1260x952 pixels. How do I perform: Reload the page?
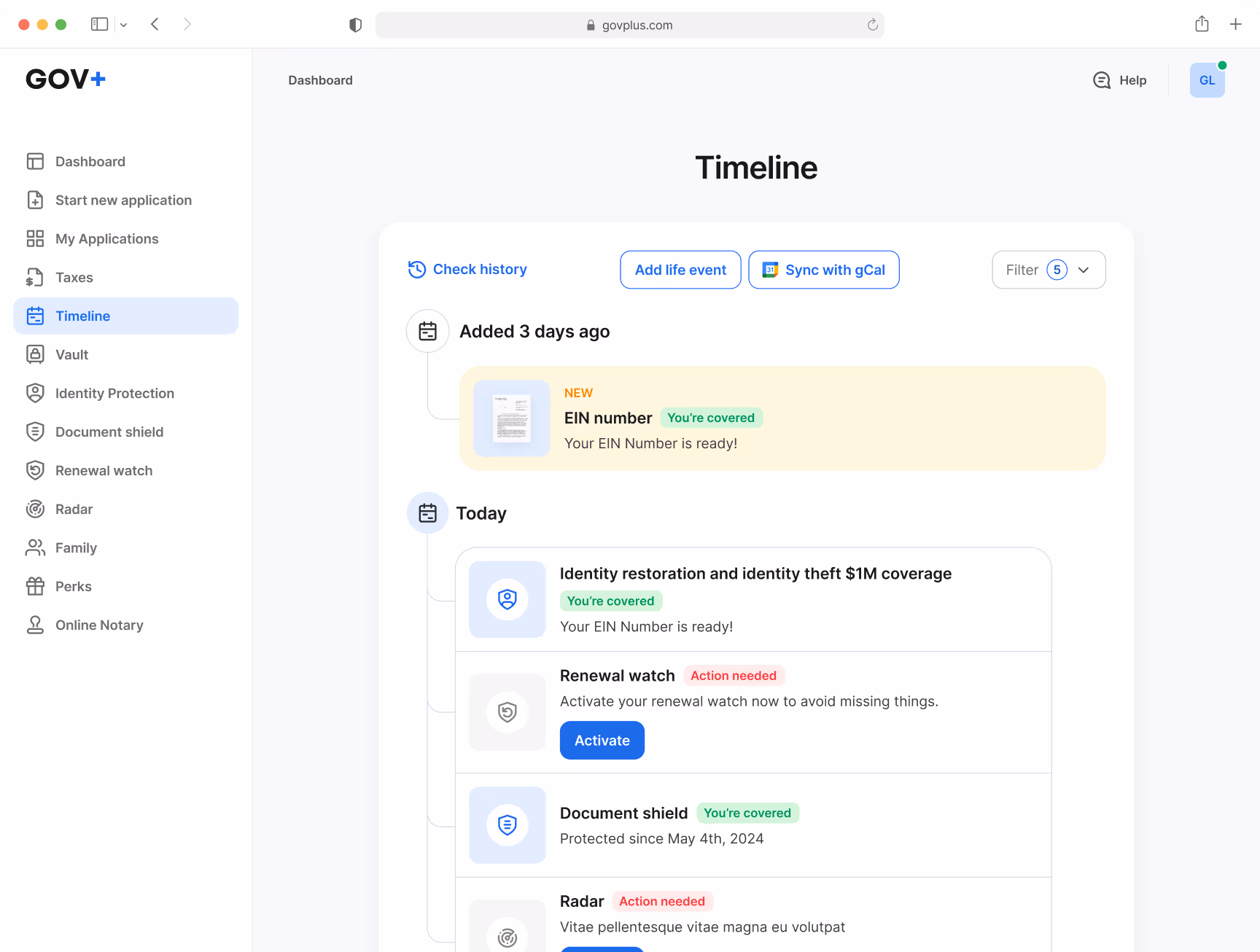(x=872, y=25)
